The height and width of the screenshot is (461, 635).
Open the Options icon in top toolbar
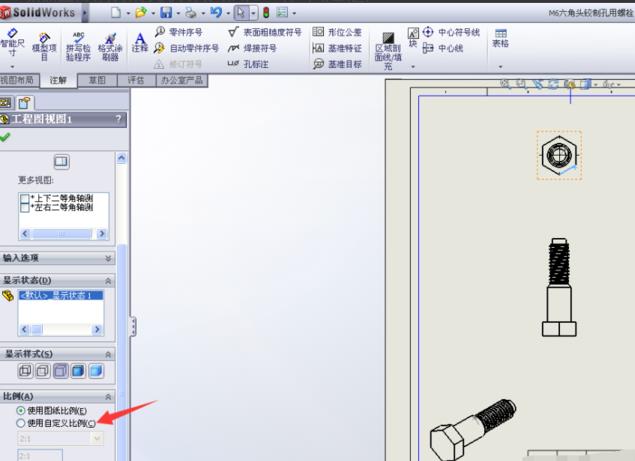pos(282,13)
